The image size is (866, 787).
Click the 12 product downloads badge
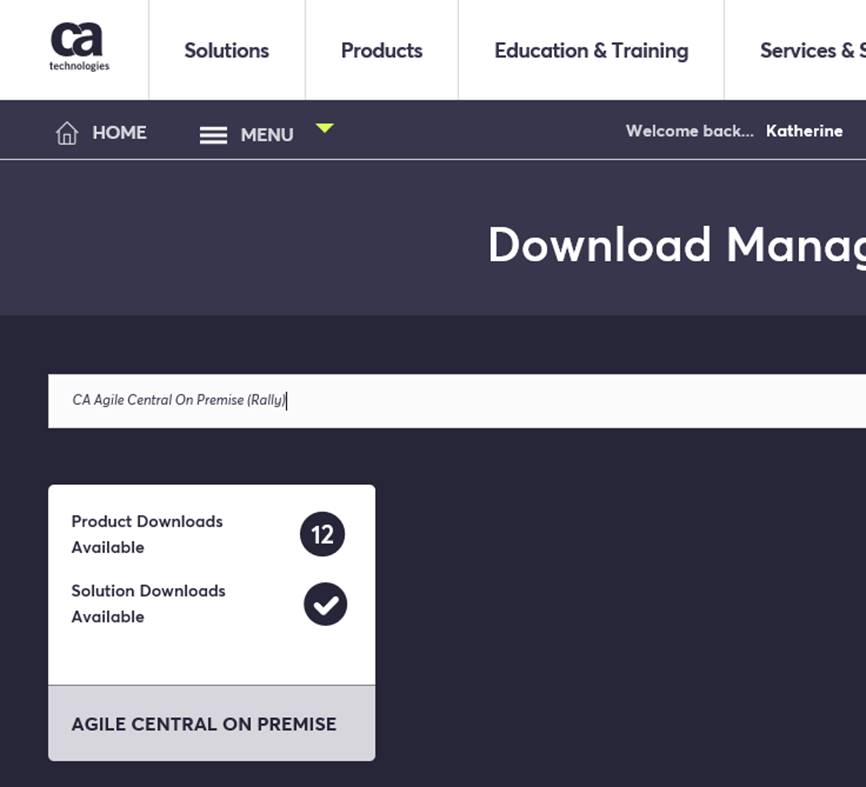point(323,534)
